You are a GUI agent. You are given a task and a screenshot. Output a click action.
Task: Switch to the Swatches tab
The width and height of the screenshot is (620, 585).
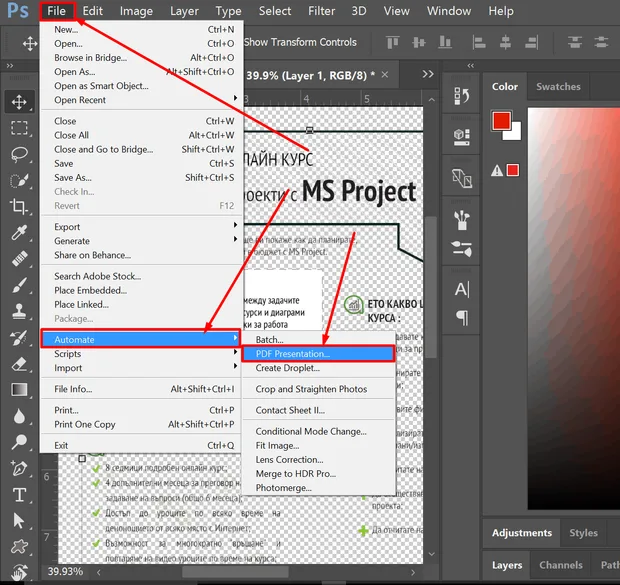(x=558, y=87)
